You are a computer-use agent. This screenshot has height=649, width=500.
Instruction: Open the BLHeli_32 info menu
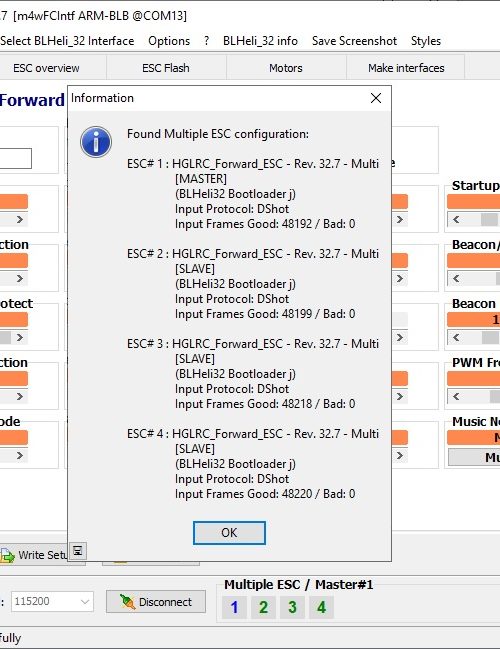pos(260,41)
